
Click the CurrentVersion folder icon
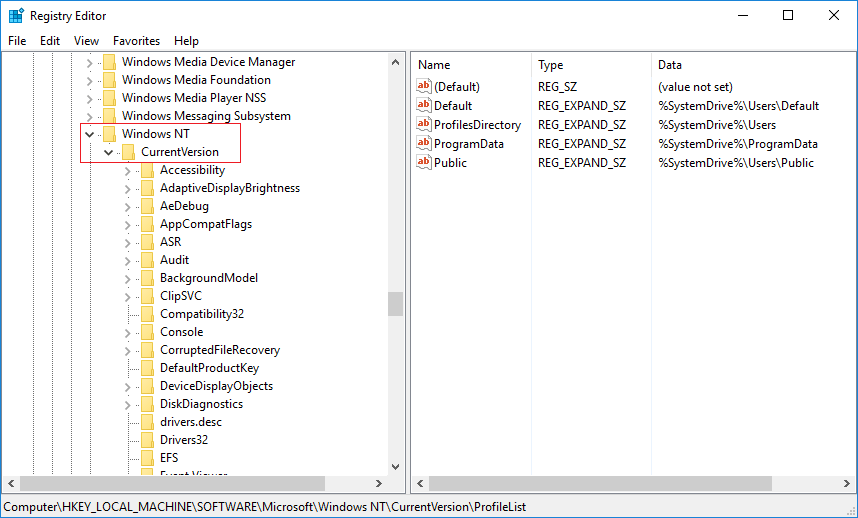point(128,152)
